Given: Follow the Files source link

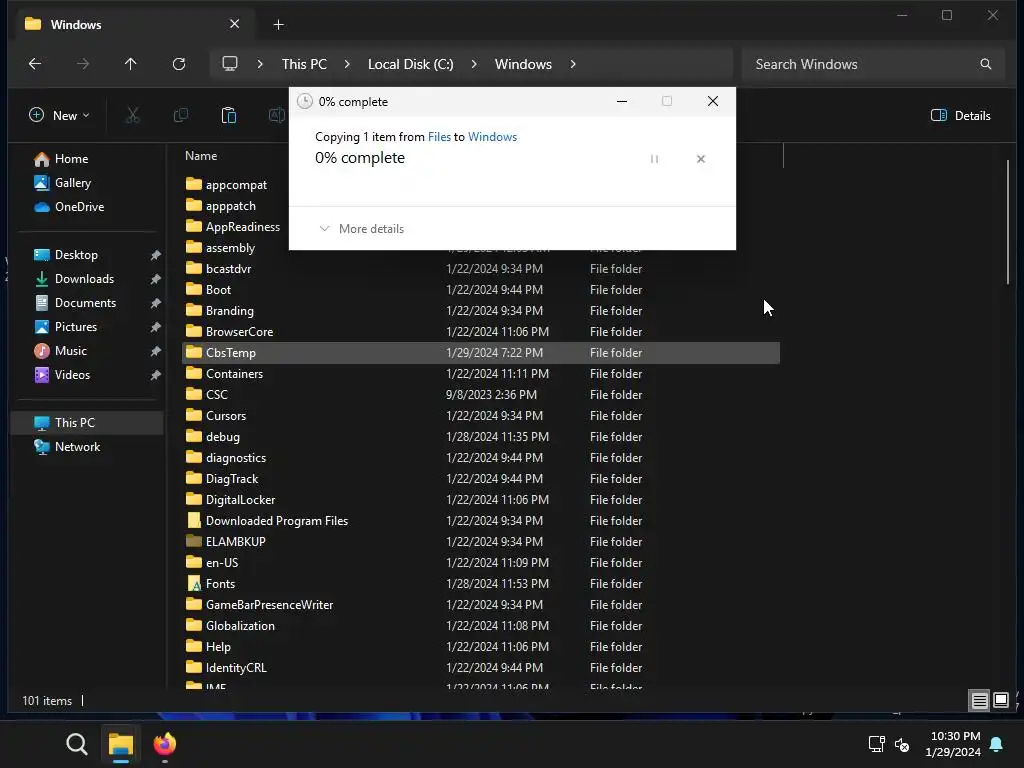Looking at the screenshot, I should tap(439, 136).
